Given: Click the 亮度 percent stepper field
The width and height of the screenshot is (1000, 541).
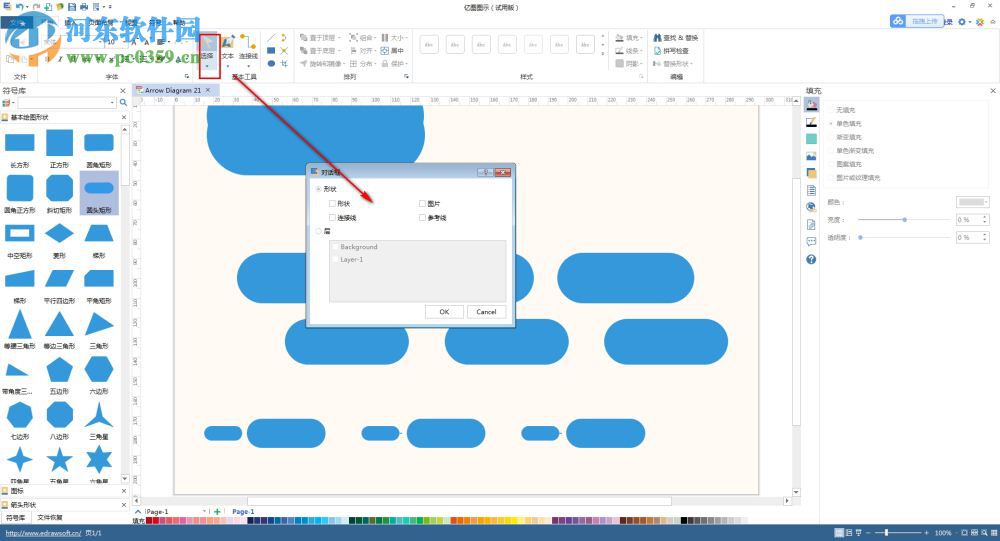Looking at the screenshot, I should (972, 219).
